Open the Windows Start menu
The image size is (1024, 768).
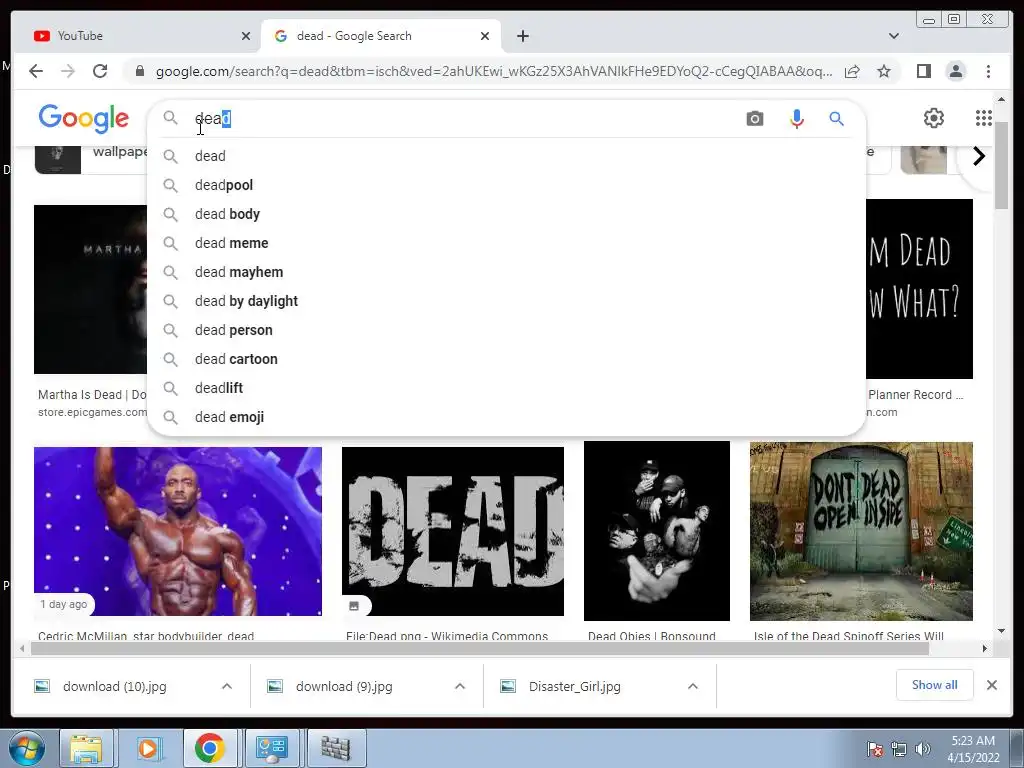[x=27, y=748]
